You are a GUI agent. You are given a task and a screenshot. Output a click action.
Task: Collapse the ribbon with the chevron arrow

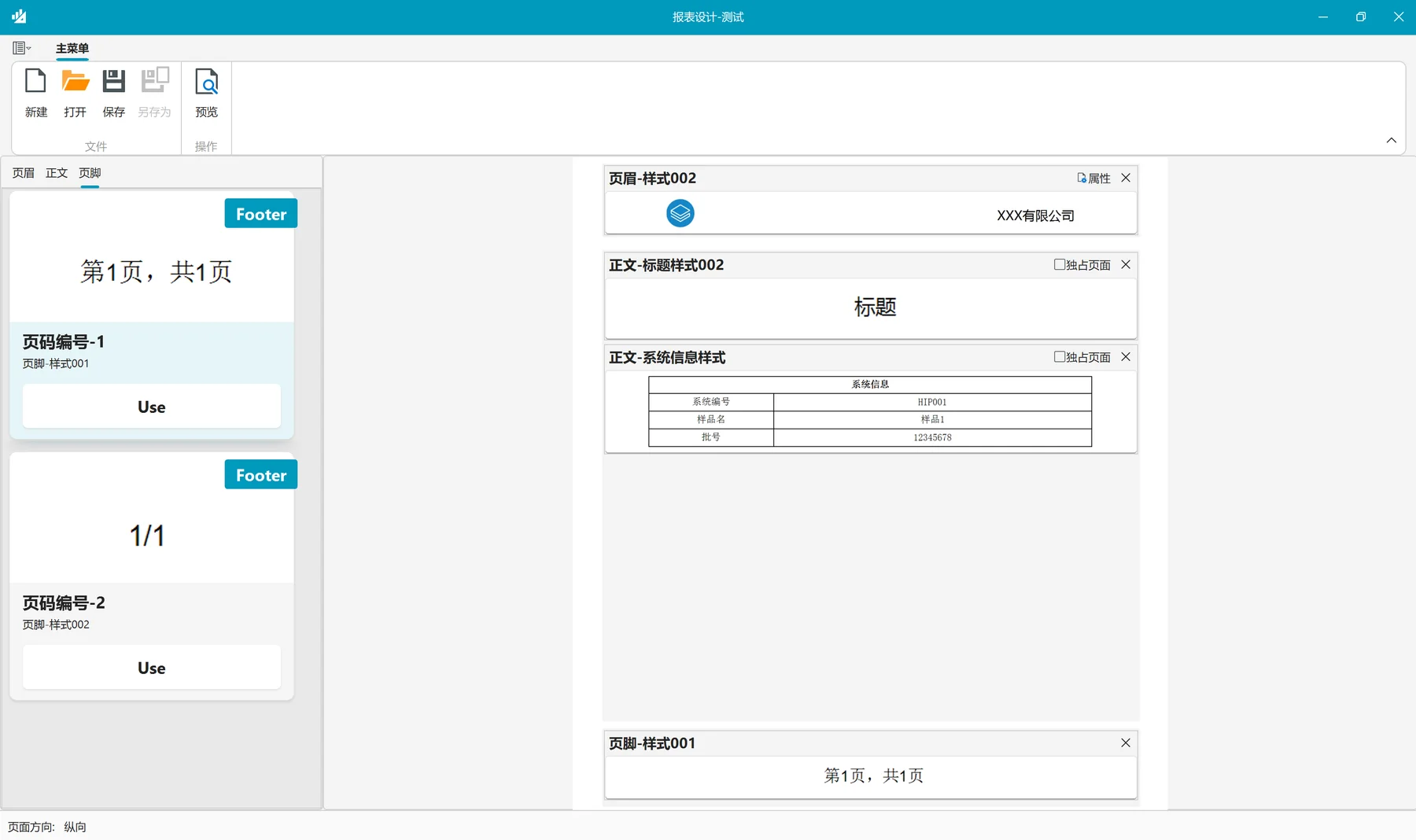[1391, 140]
